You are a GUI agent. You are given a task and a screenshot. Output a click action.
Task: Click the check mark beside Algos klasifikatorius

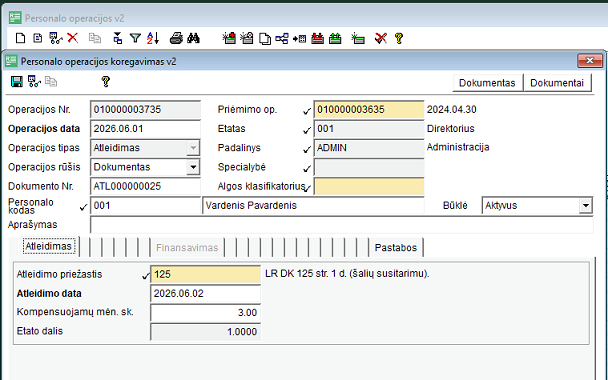(x=308, y=188)
